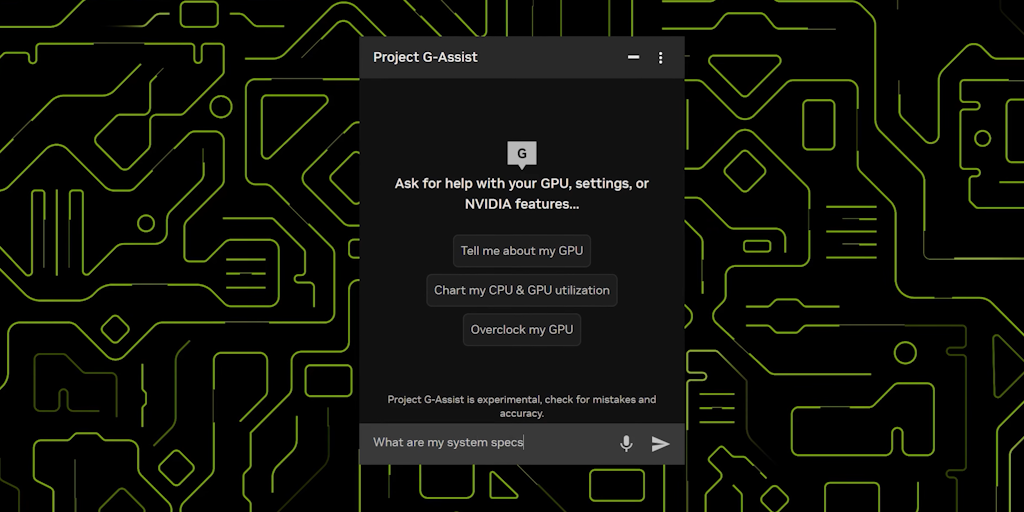1024x512 pixels.
Task: Click the 'What are my system specs' text
Action: tap(448, 443)
